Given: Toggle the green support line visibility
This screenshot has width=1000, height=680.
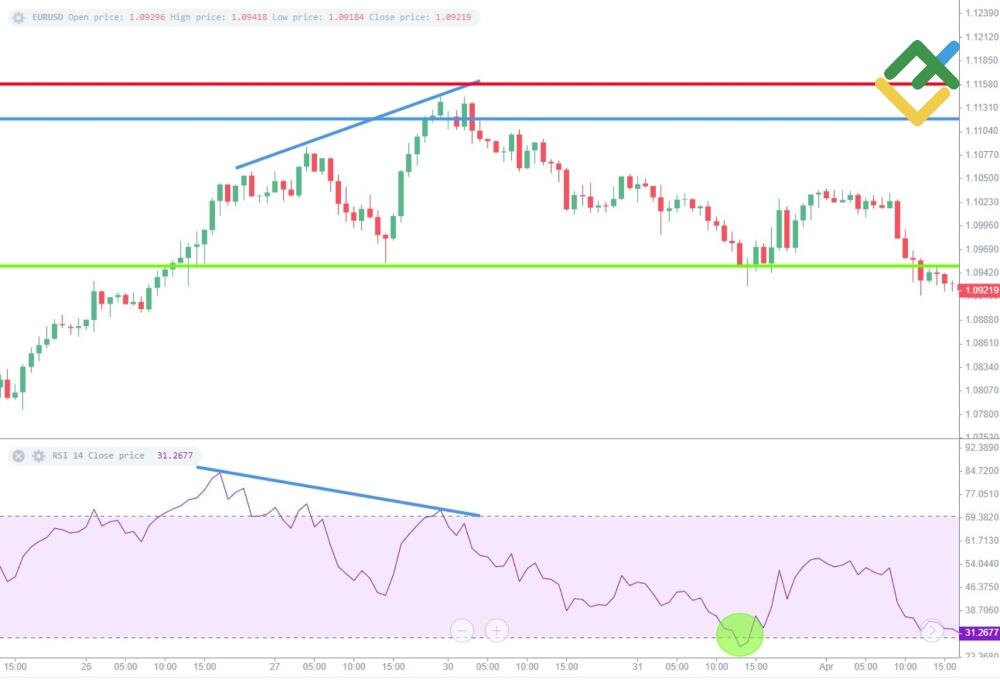Looking at the screenshot, I should (500, 267).
